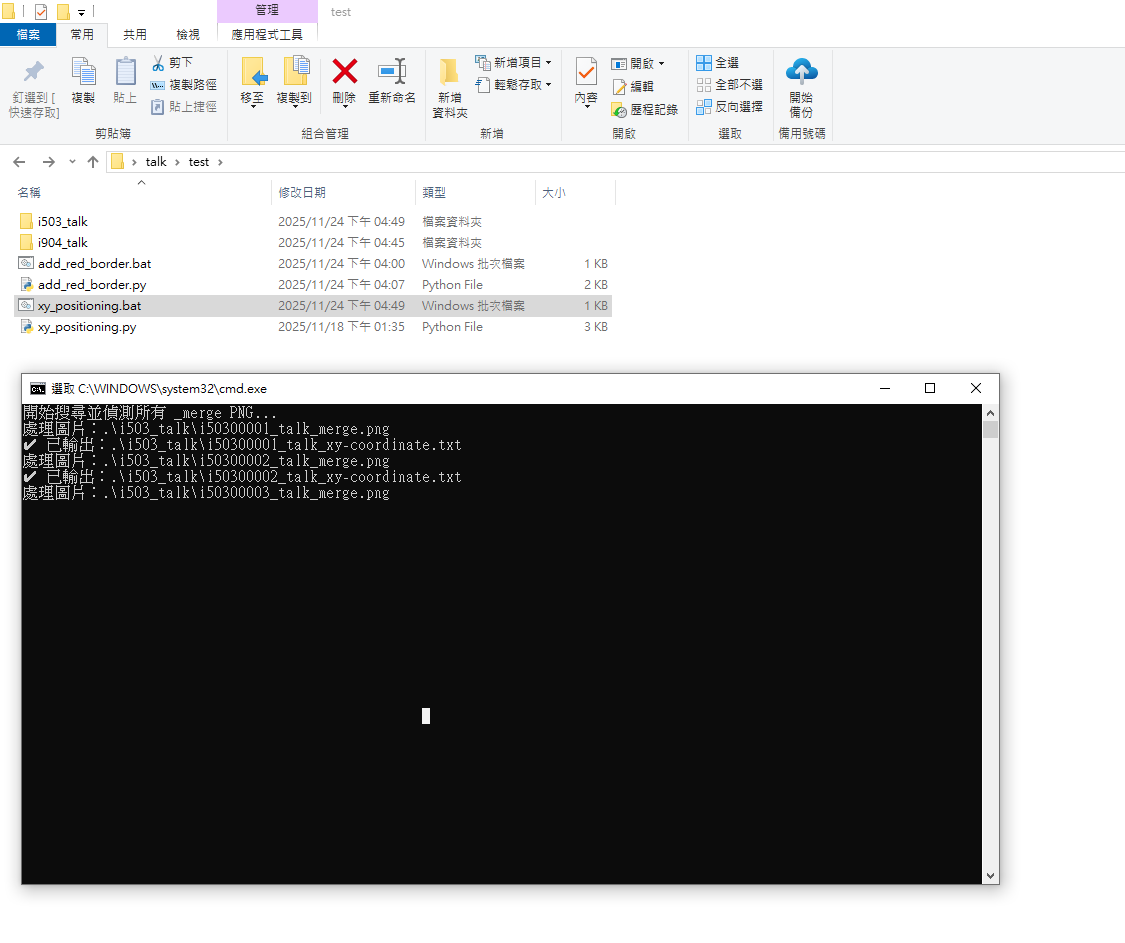The height and width of the screenshot is (943, 1125).
Task: Click the red Delete X icon
Action: coord(344,71)
